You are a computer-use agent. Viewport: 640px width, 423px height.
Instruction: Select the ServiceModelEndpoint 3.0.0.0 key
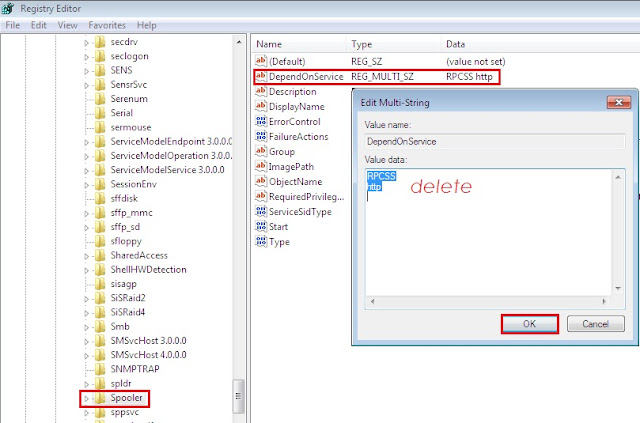pyautogui.click(x=171, y=142)
